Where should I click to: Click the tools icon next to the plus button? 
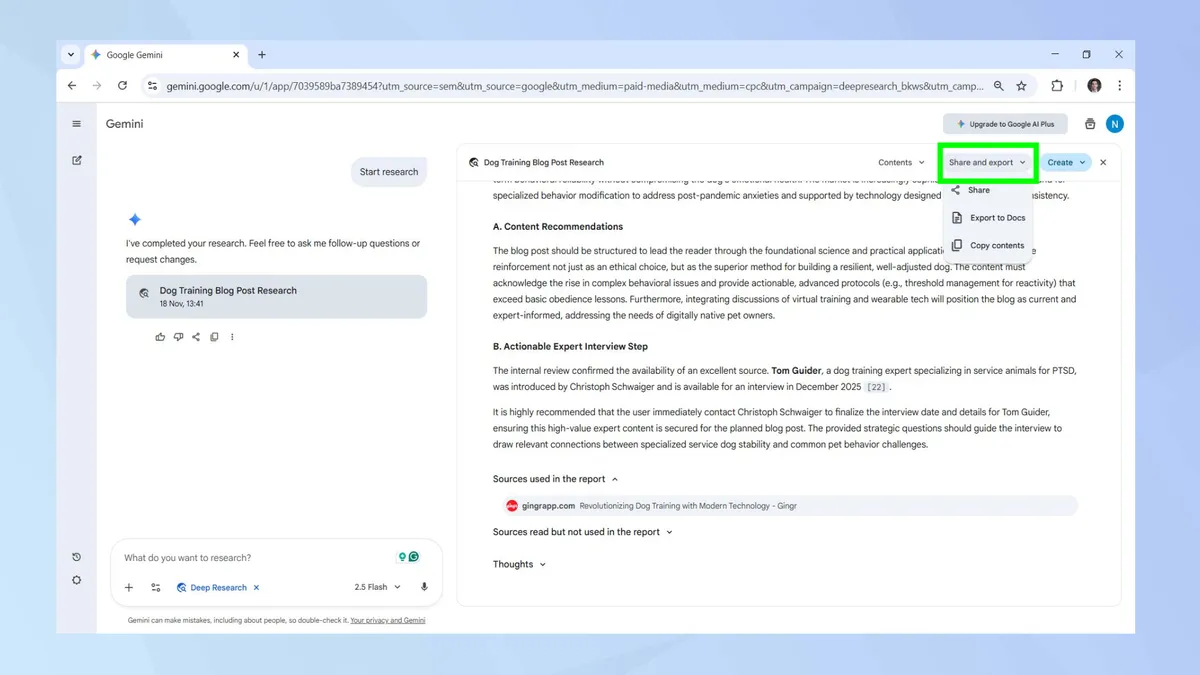point(156,587)
